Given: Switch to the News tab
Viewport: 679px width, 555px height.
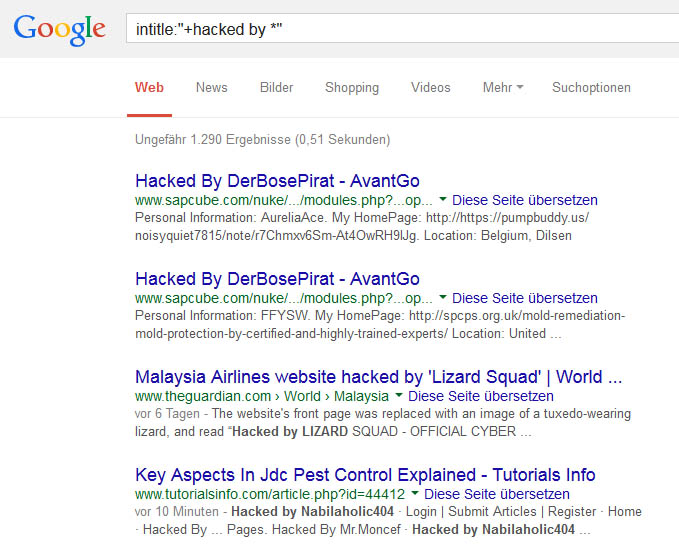Looking at the screenshot, I should coord(212,88).
